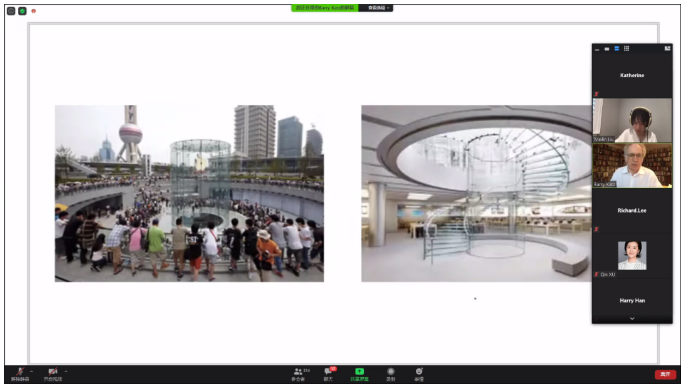Select Harry Katz's video thumbnail

pos(632,166)
